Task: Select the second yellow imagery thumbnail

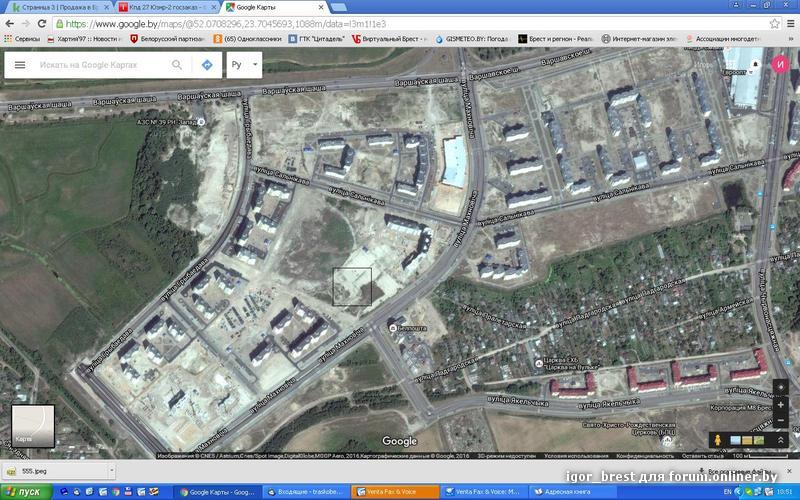Action: [747, 440]
